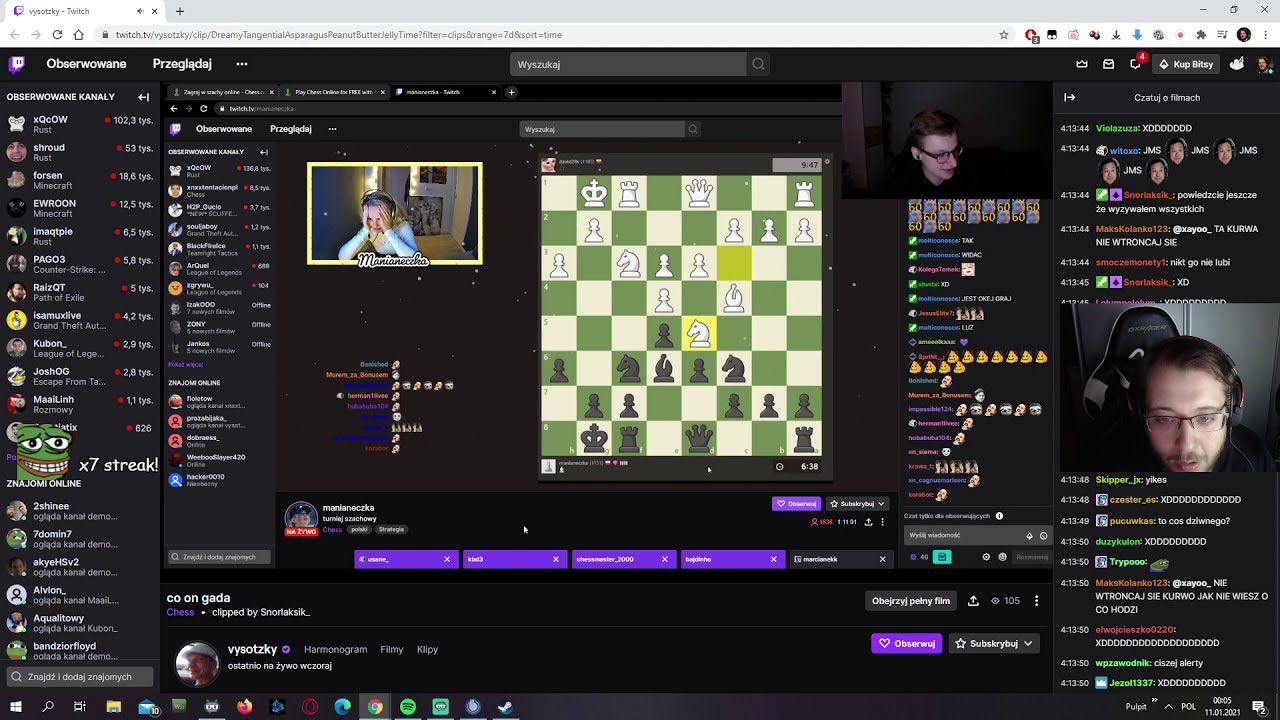The height and width of the screenshot is (720, 1280).
Task: Open Windows Task View
Action: (x=80, y=707)
